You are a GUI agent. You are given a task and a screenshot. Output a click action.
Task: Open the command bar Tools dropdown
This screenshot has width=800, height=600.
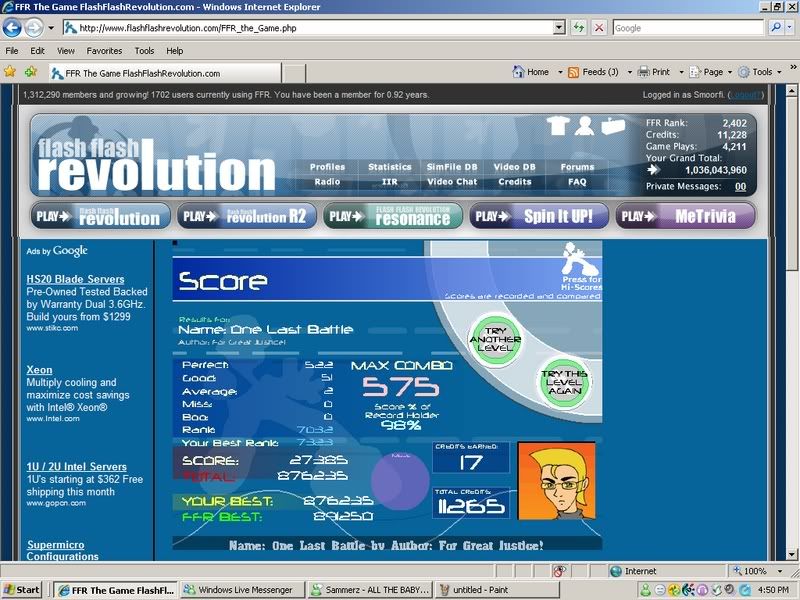(760, 72)
